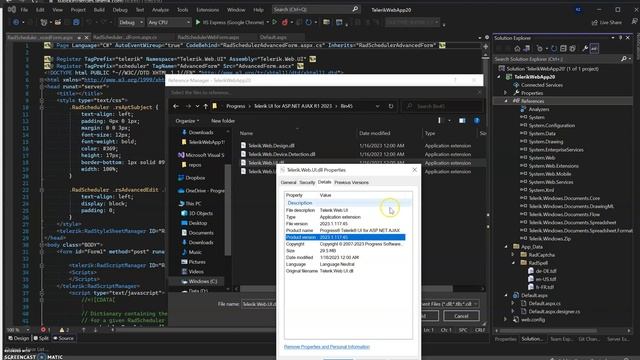Sort the file list by Date modified column

(x=375, y=133)
